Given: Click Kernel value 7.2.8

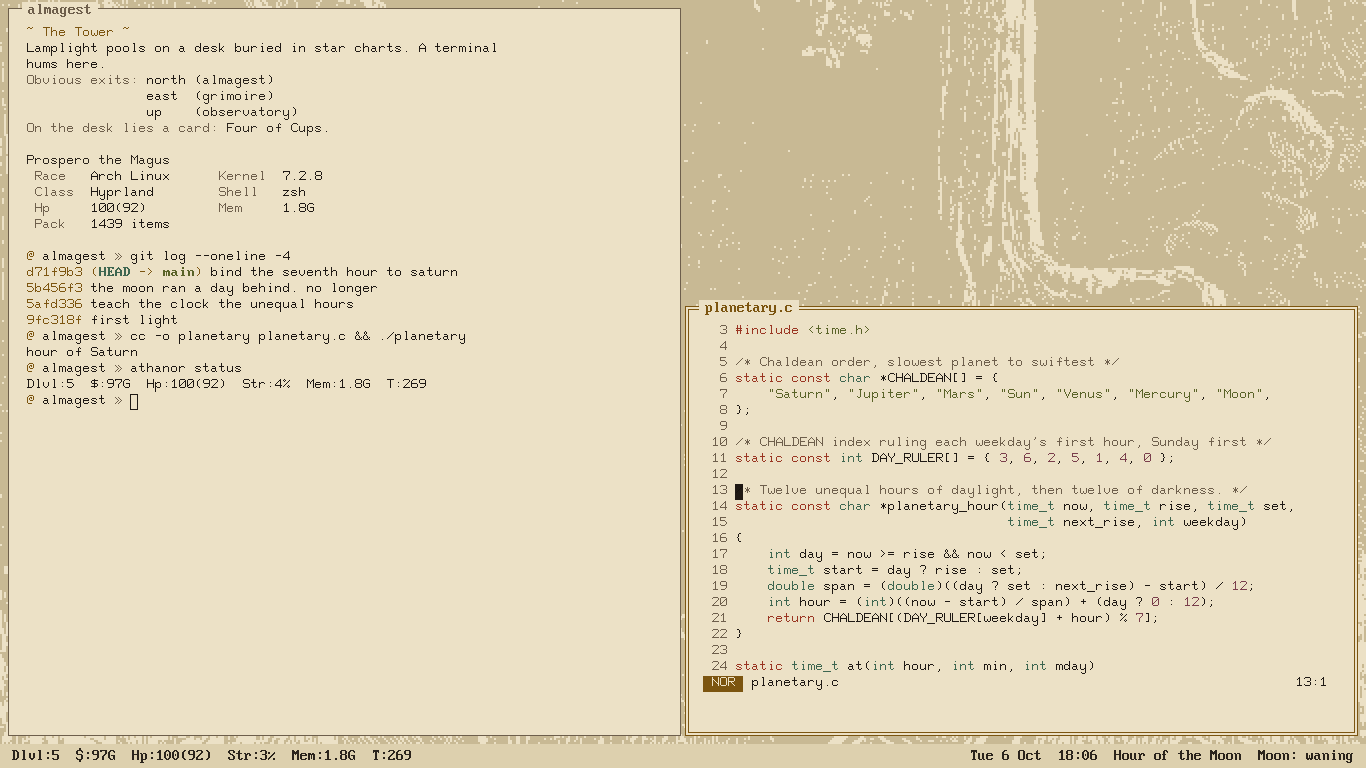Looking at the screenshot, I should pos(302,176).
